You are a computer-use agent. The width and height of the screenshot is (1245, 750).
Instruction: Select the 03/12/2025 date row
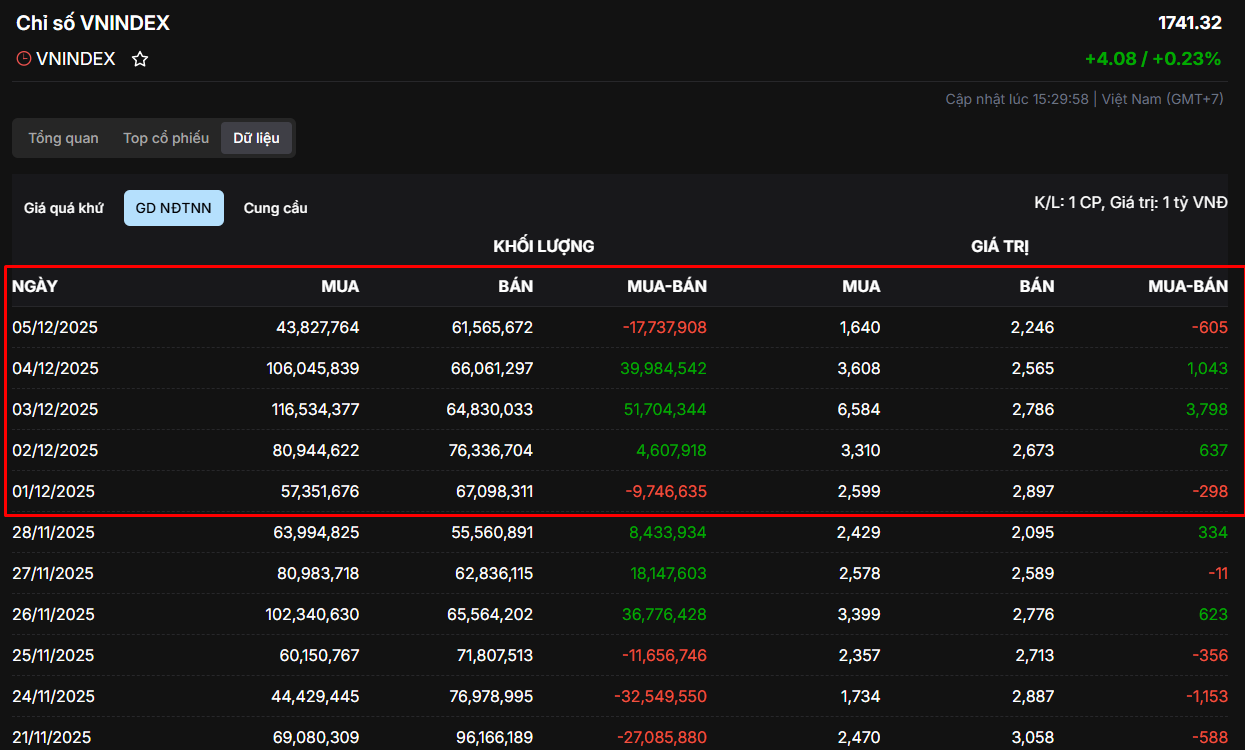pos(55,409)
